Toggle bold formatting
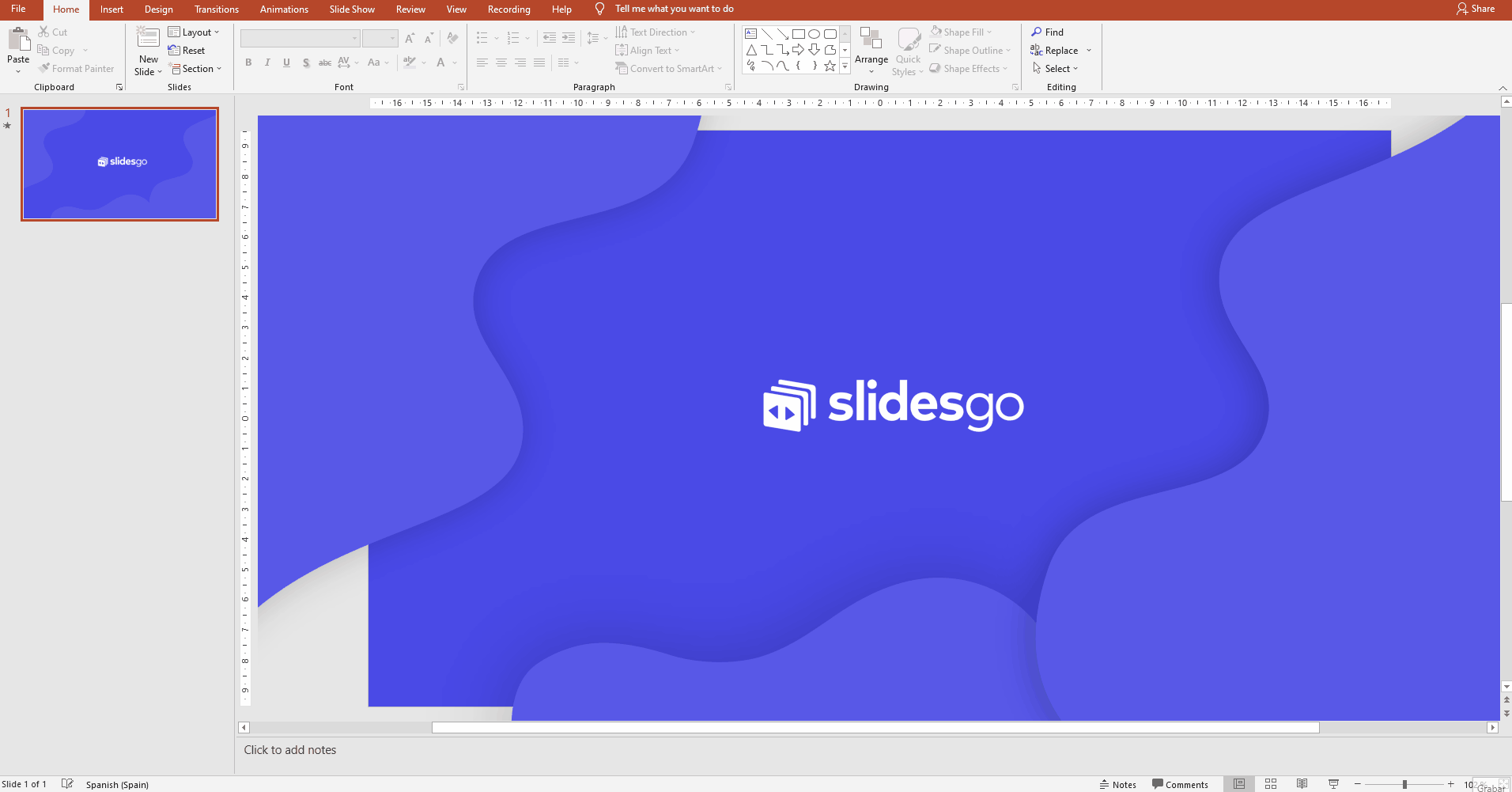Viewport: 1512px width, 792px height. tap(248, 63)
